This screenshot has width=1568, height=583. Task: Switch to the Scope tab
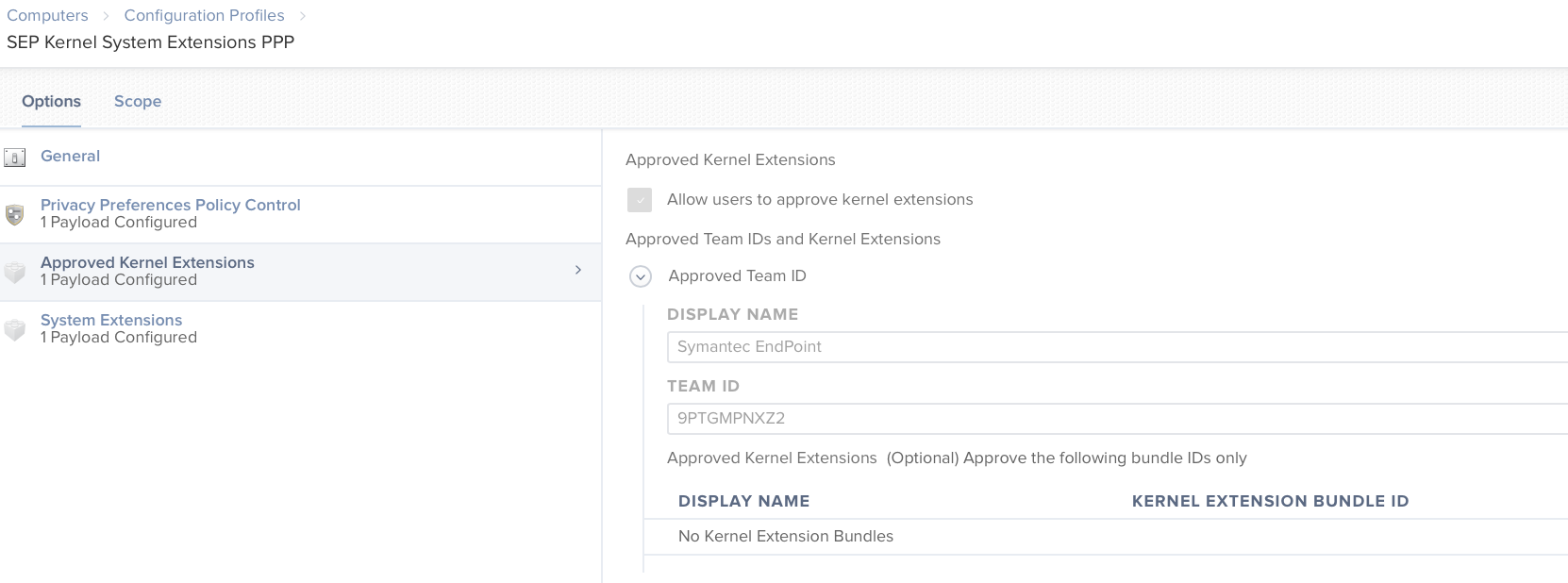(x=138, y=101)
